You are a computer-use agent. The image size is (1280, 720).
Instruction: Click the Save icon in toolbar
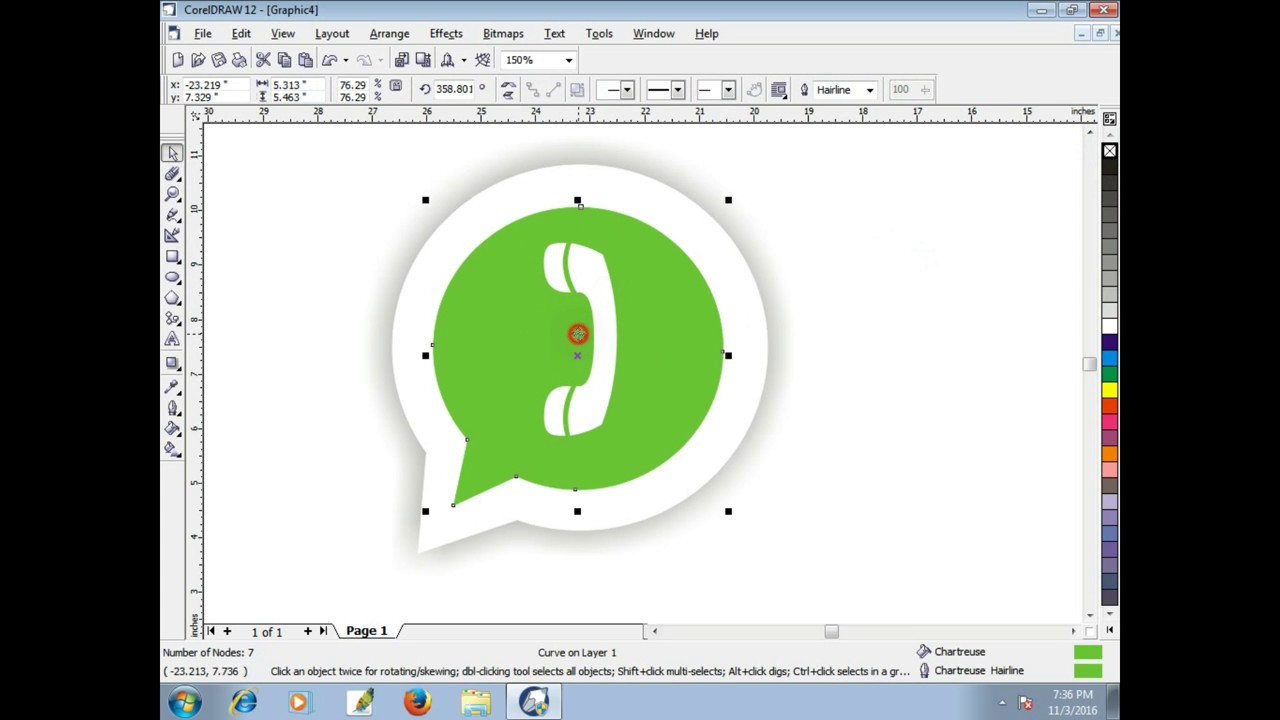tap(219, 60)
